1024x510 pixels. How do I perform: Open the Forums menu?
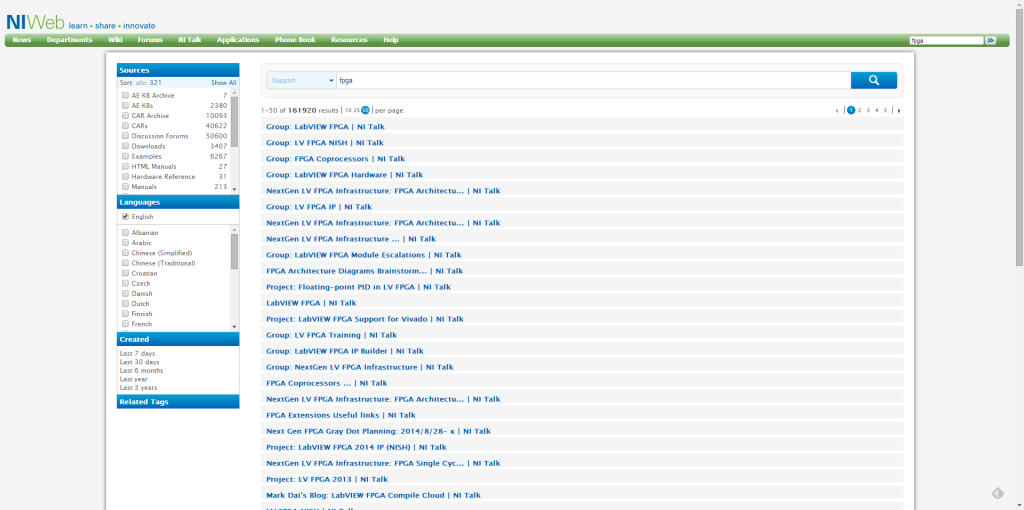pos(150,40)
